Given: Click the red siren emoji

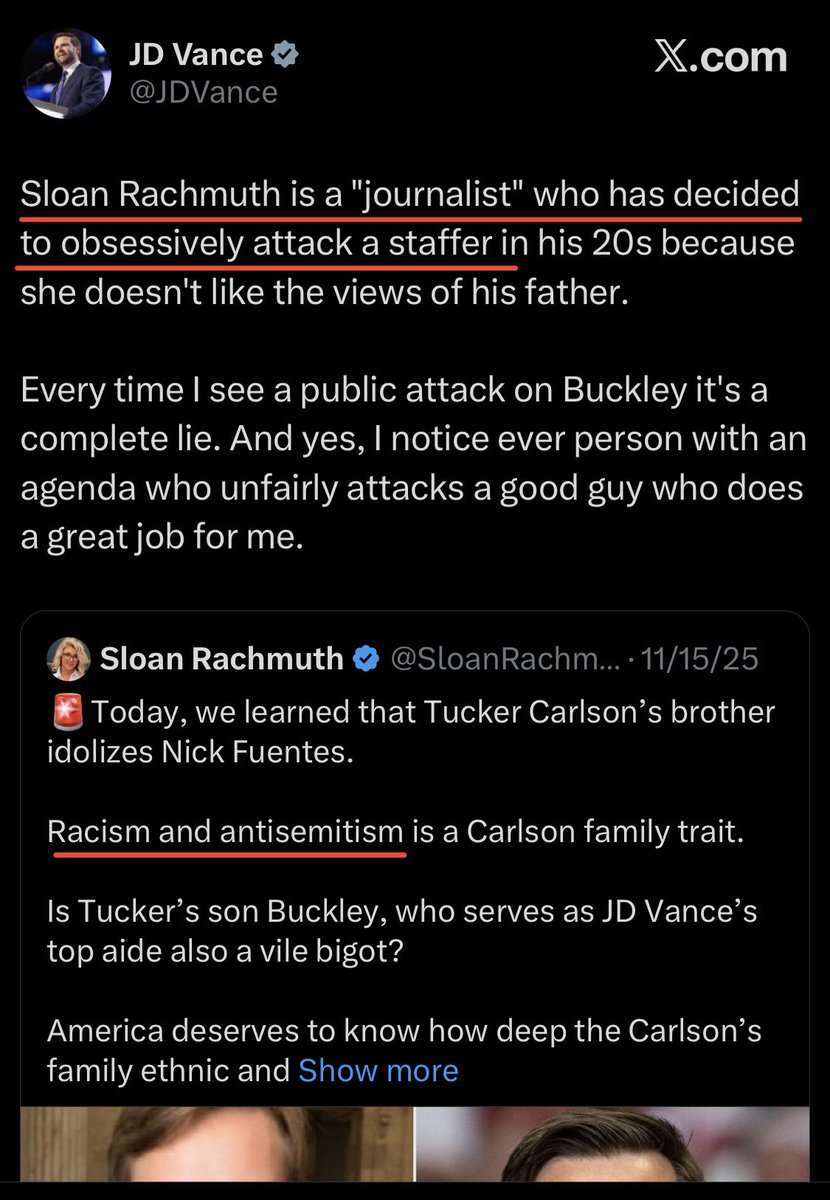Looking at the screenshot, I should (x=65, y=713).
